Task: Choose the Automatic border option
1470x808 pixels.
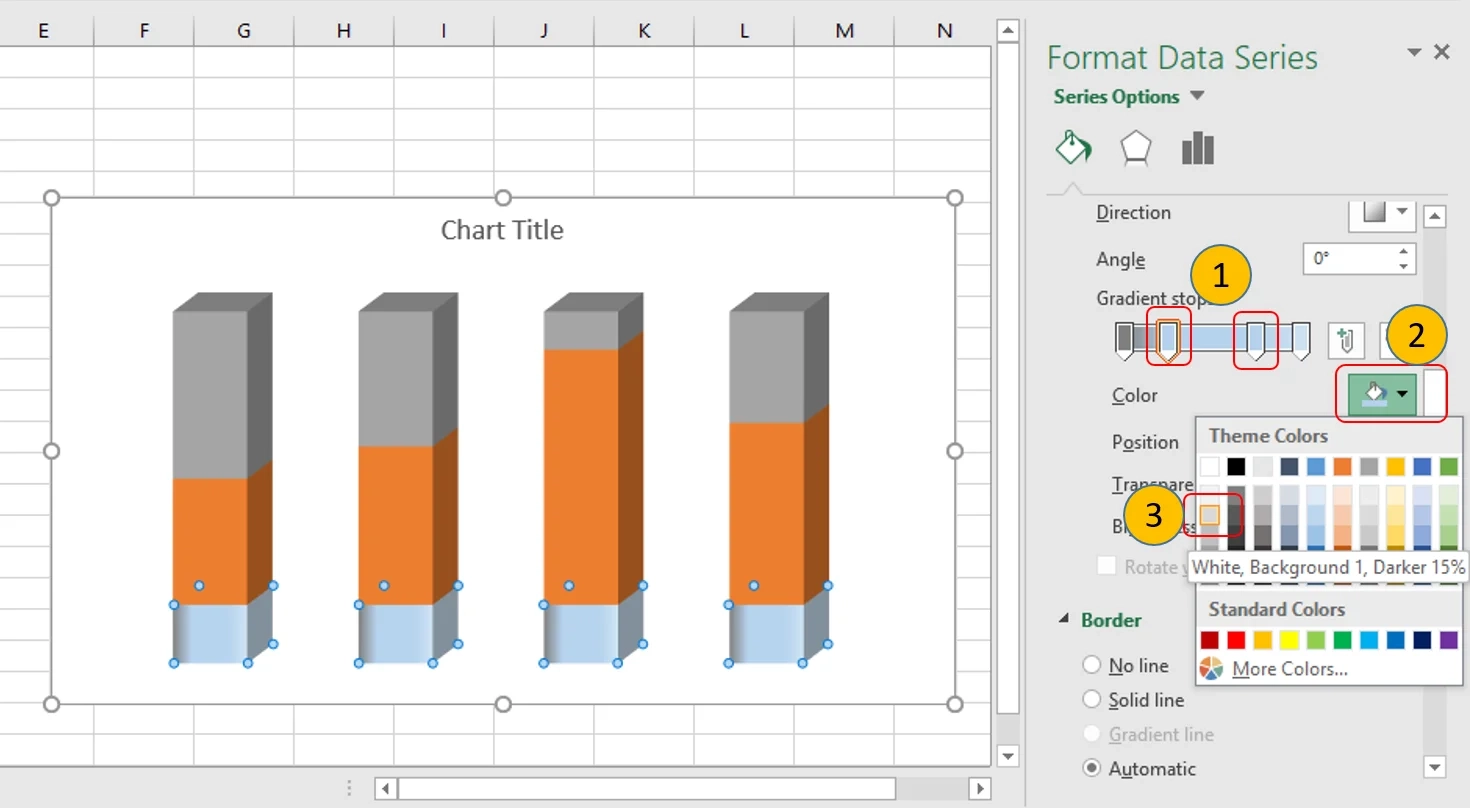Action: pos(1091,768)
